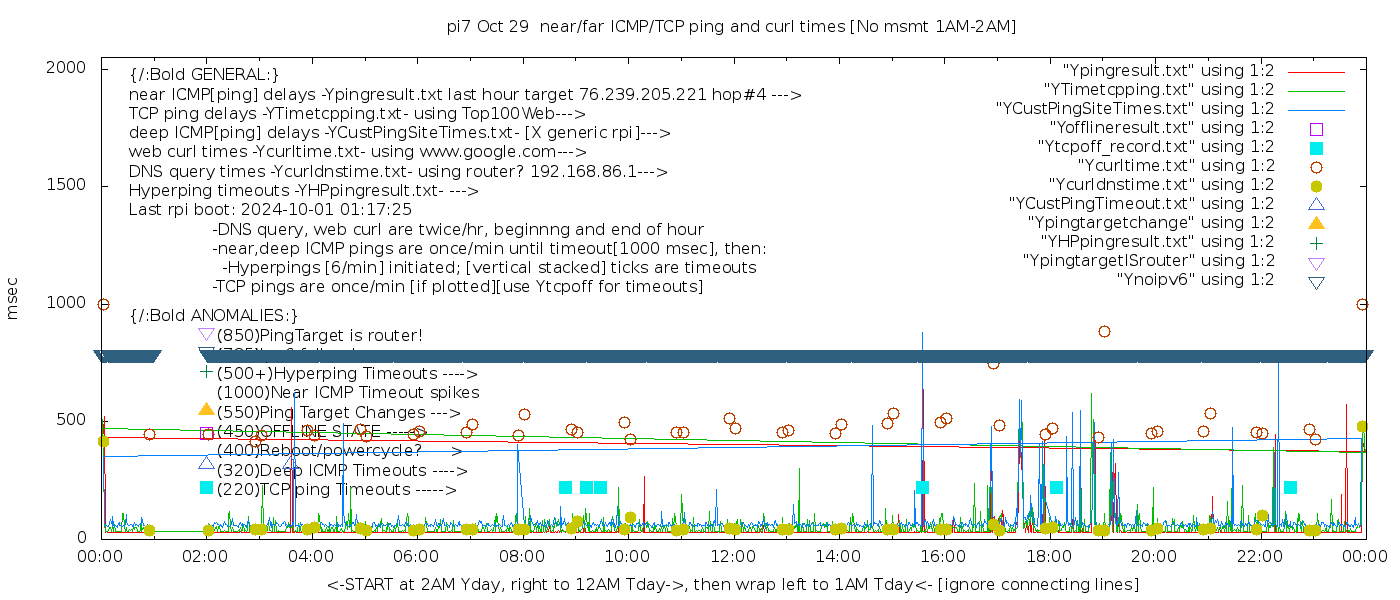Screen dimensions: 1400x600
Task: Click the curl time circle near 19:00 at 875 msec
Action: pyautogui.click(x=1104, y=331)
